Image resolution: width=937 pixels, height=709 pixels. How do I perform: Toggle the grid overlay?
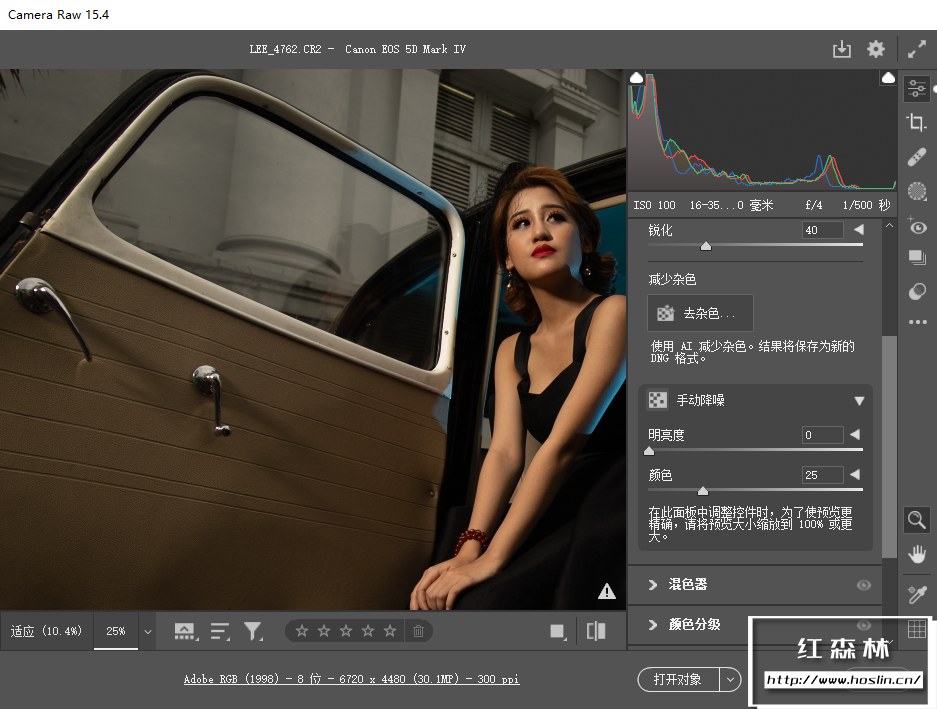916,629
